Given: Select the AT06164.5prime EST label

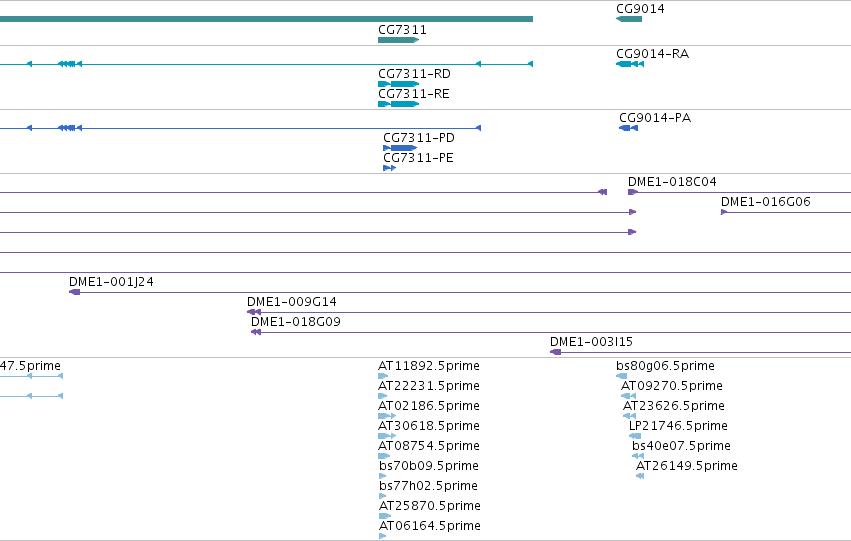Looking at the screenshot, I should coord(429,526).
